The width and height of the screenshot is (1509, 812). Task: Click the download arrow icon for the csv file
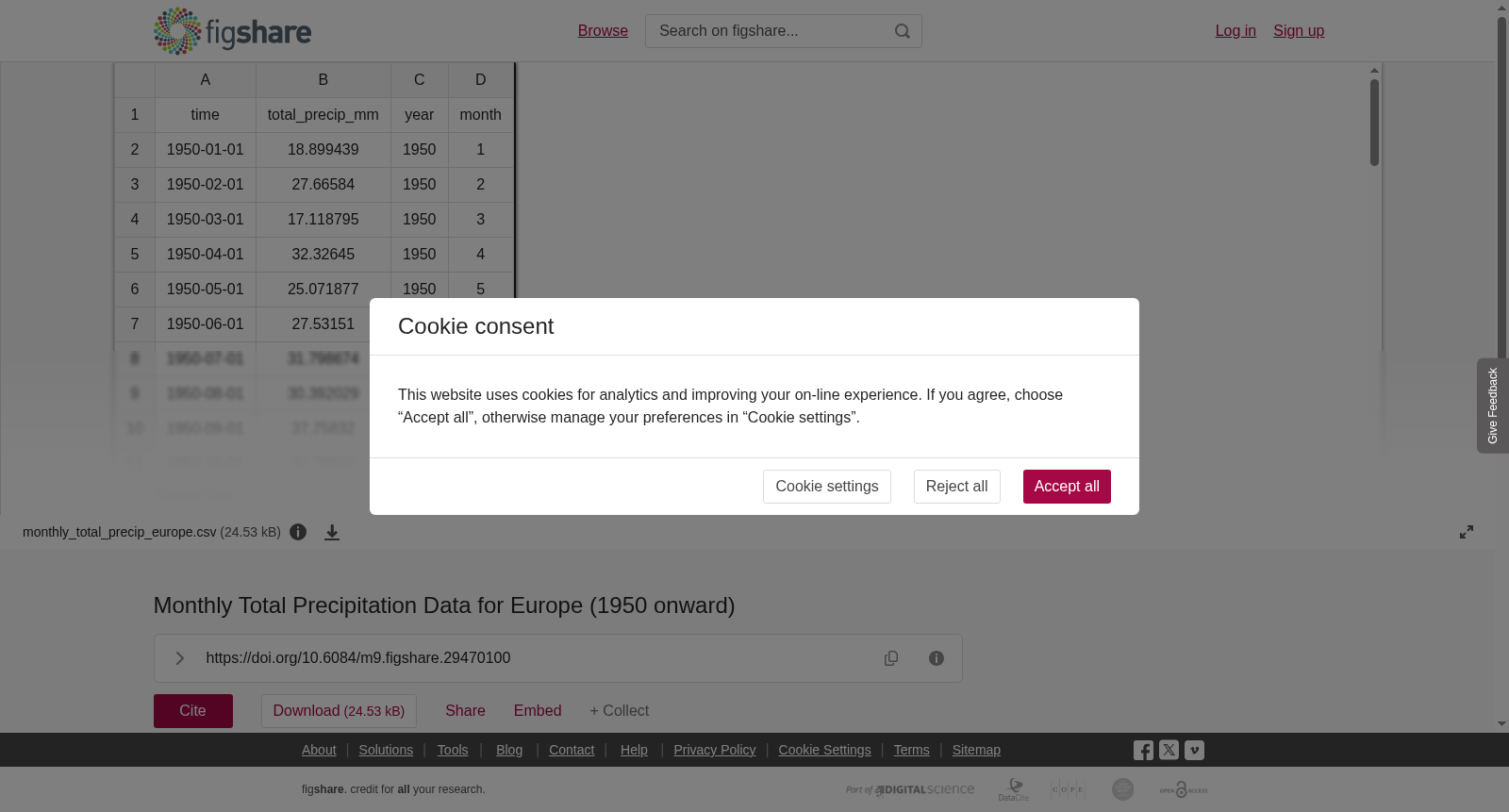[332, 532]
